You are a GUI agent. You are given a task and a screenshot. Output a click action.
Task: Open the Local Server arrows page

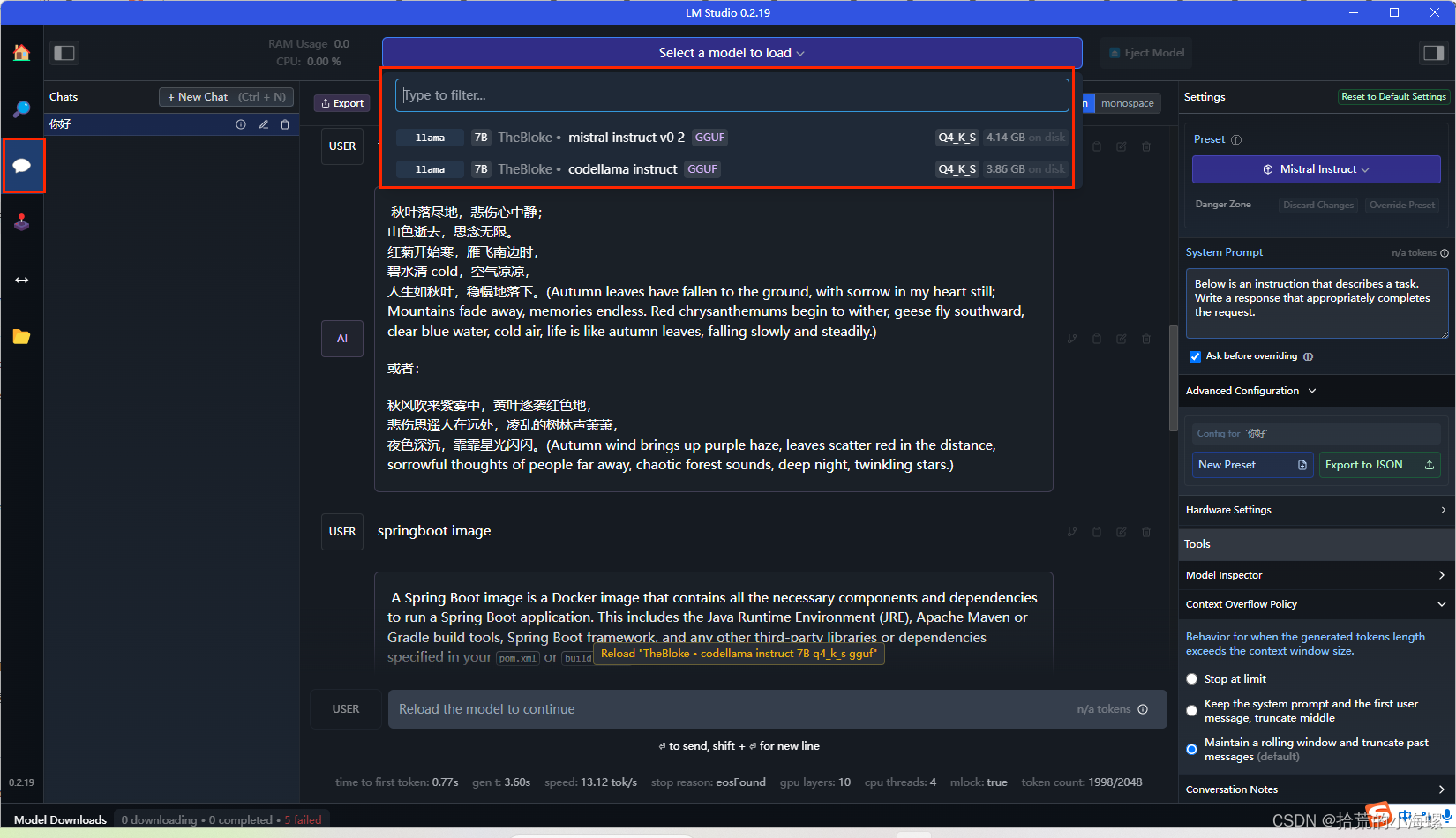coord(22,280)
